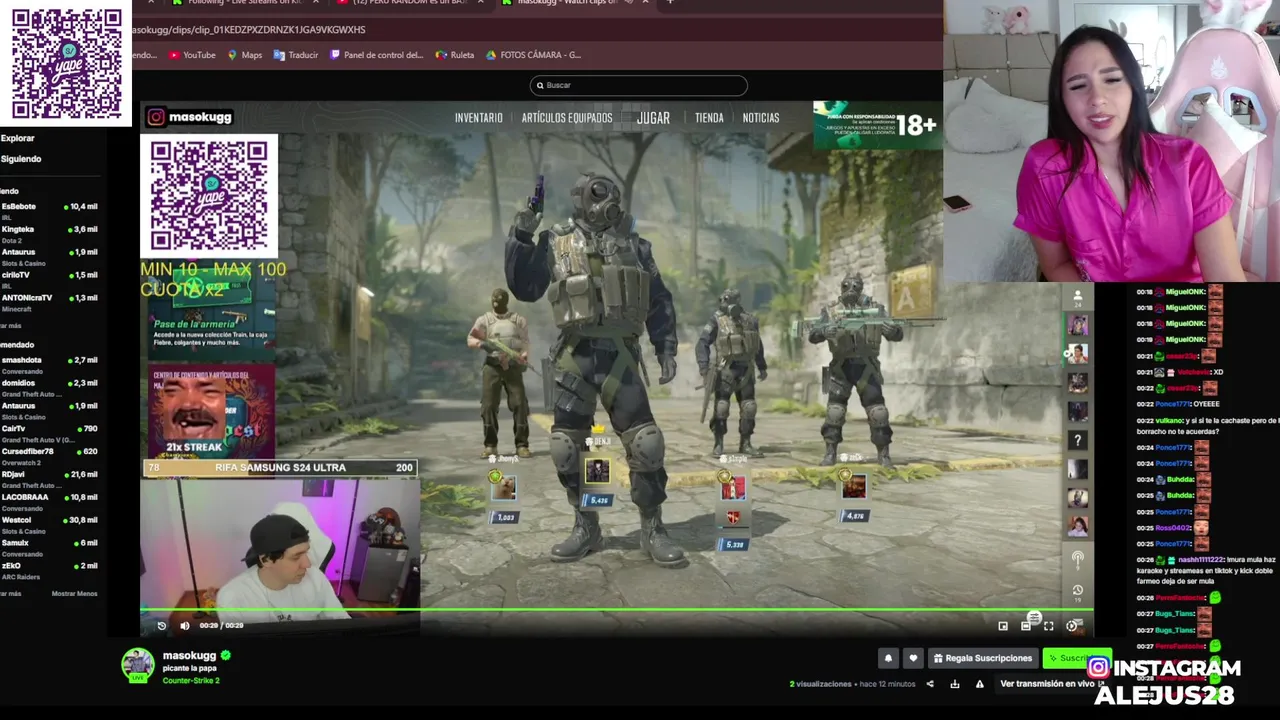1280x720 pixels.
Task: Click the notification bell for masokugg
Action: point(888,658)
